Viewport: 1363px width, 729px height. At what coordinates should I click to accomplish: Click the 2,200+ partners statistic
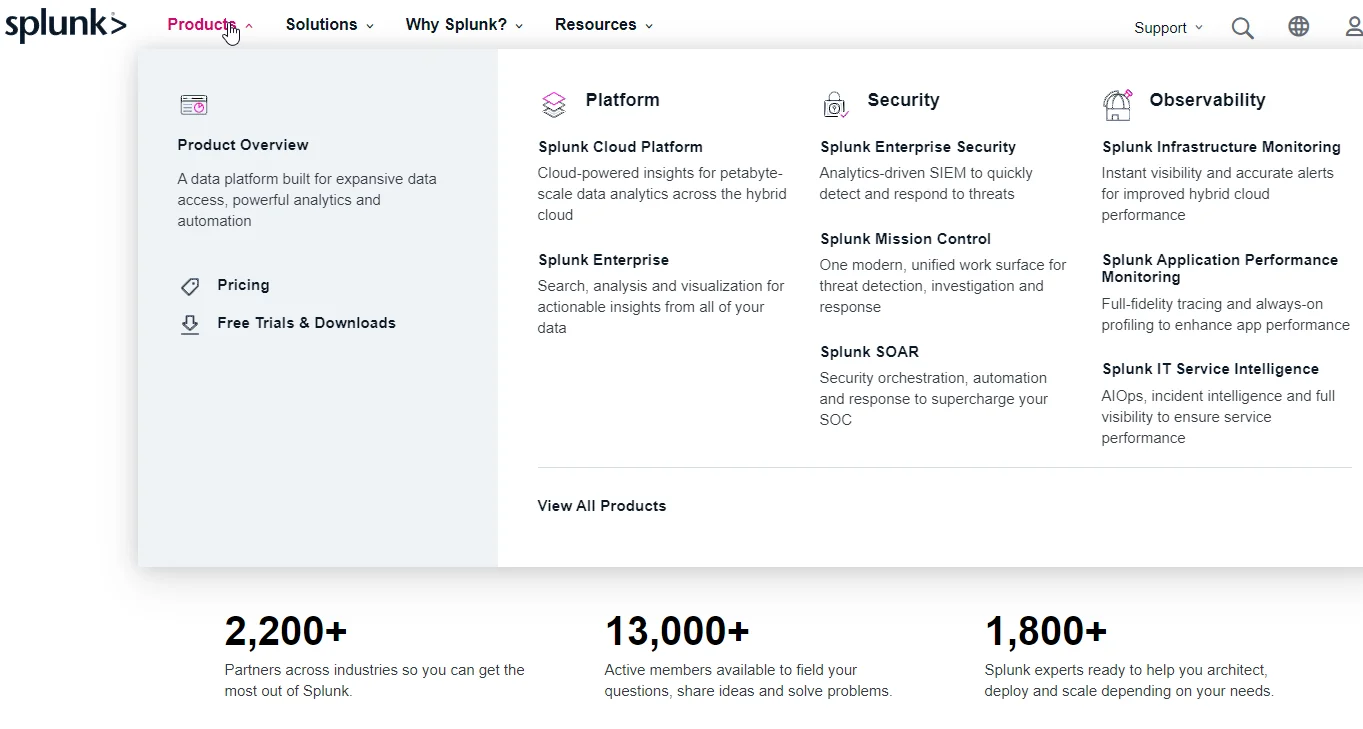point(286,631)
